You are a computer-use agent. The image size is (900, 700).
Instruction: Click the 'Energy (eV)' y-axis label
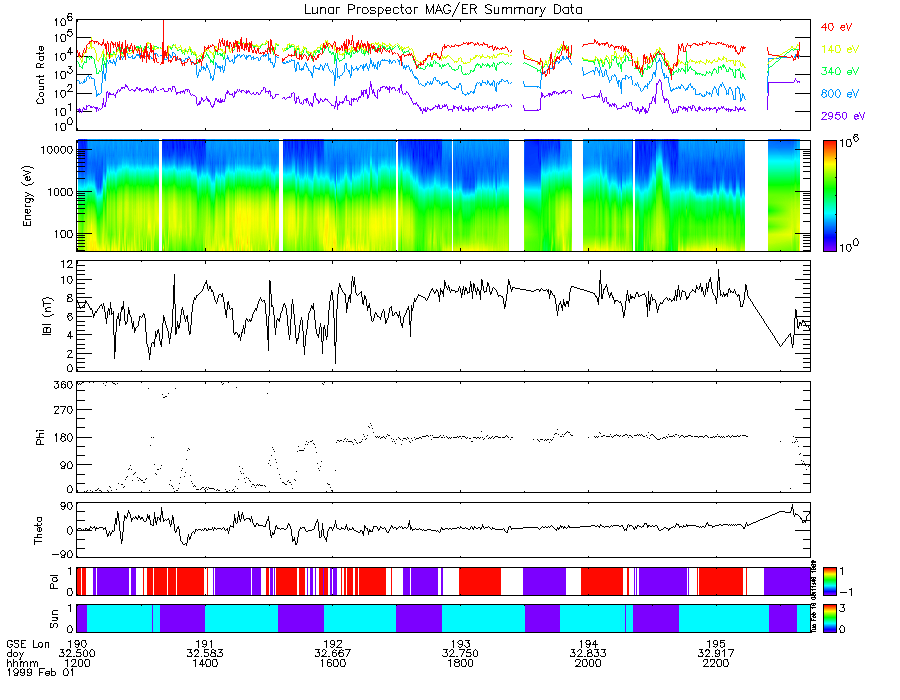[x=28, y=196]
